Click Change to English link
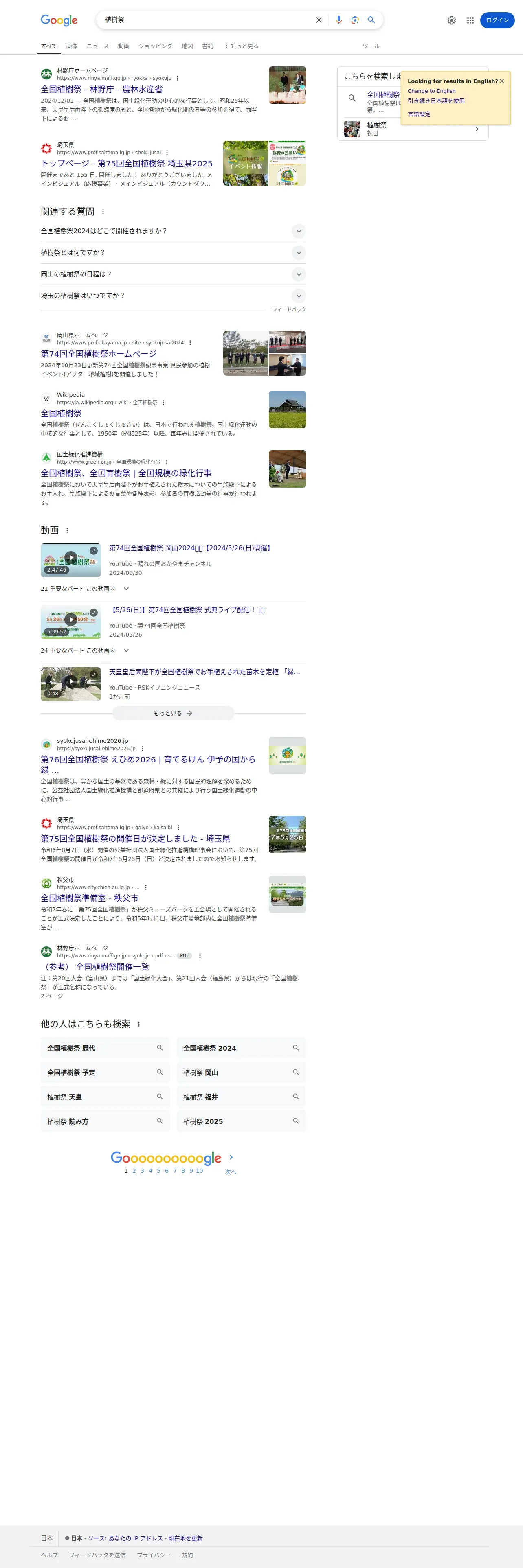Screen dimensions: 523x1568 point(432,91)
